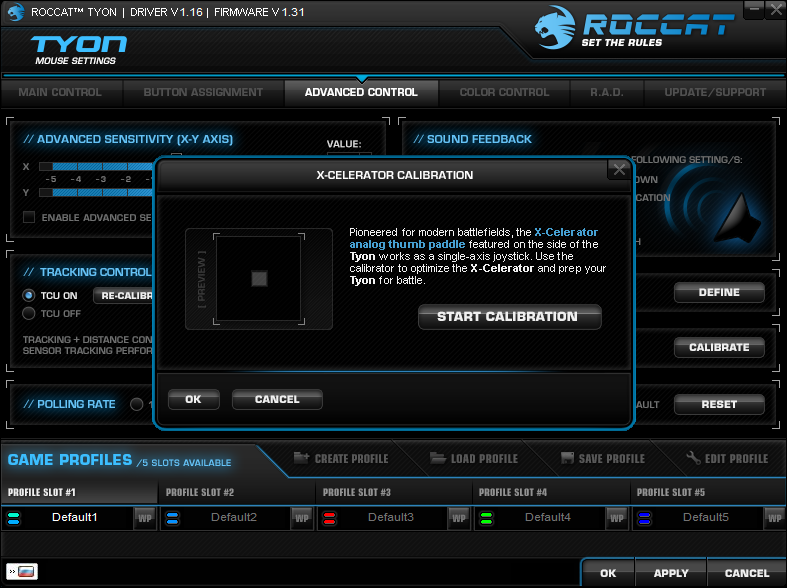Select Profile Slot #5 header
This screenshot has width=787, height=588.
point(709,493)
